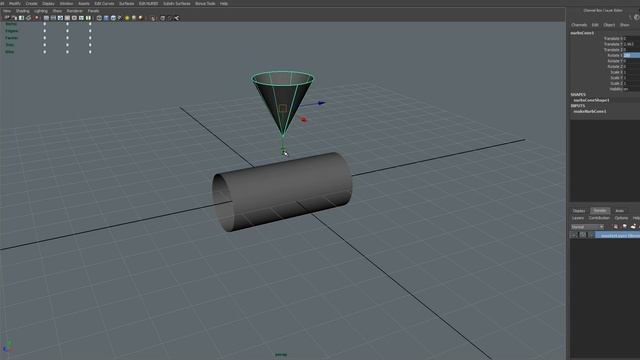This screenshot has width=640, height=360.
Task: Click the second layer icon right of Normal dropdown
Action: (x=624, y=227)
